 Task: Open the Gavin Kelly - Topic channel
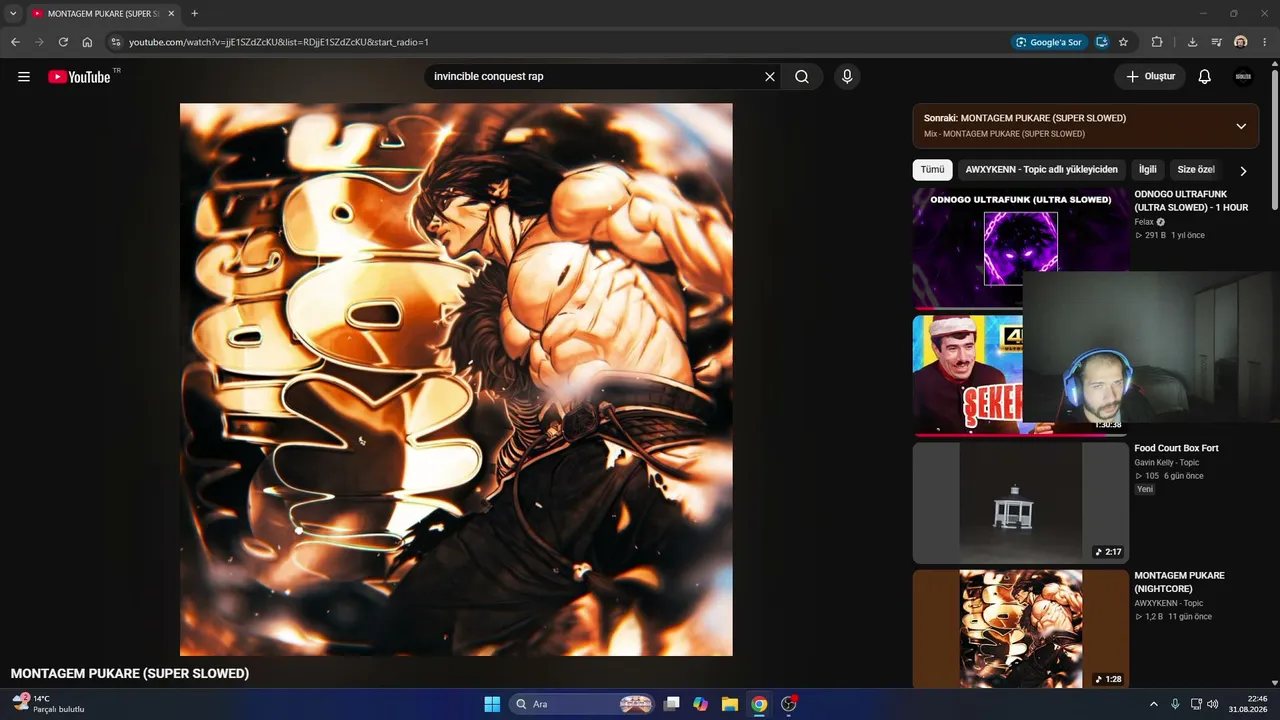1166,463
